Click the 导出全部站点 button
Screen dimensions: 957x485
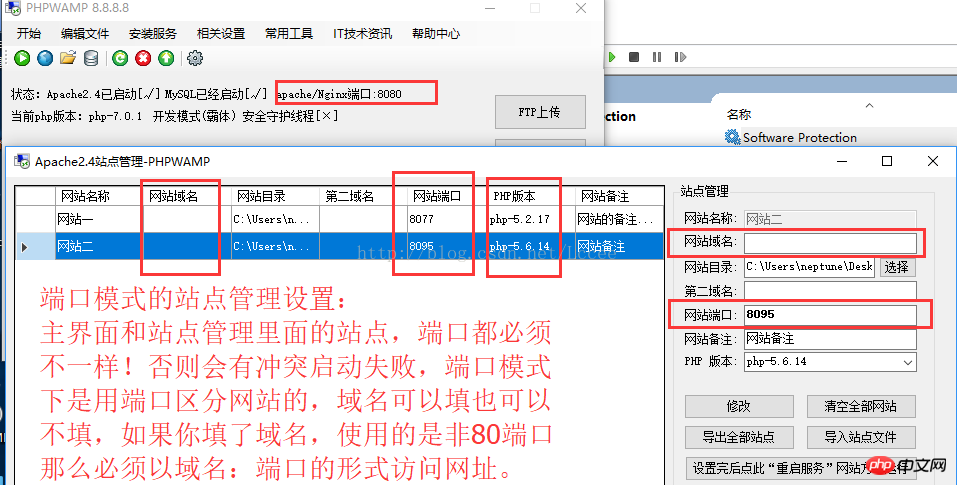click(739, 437)
